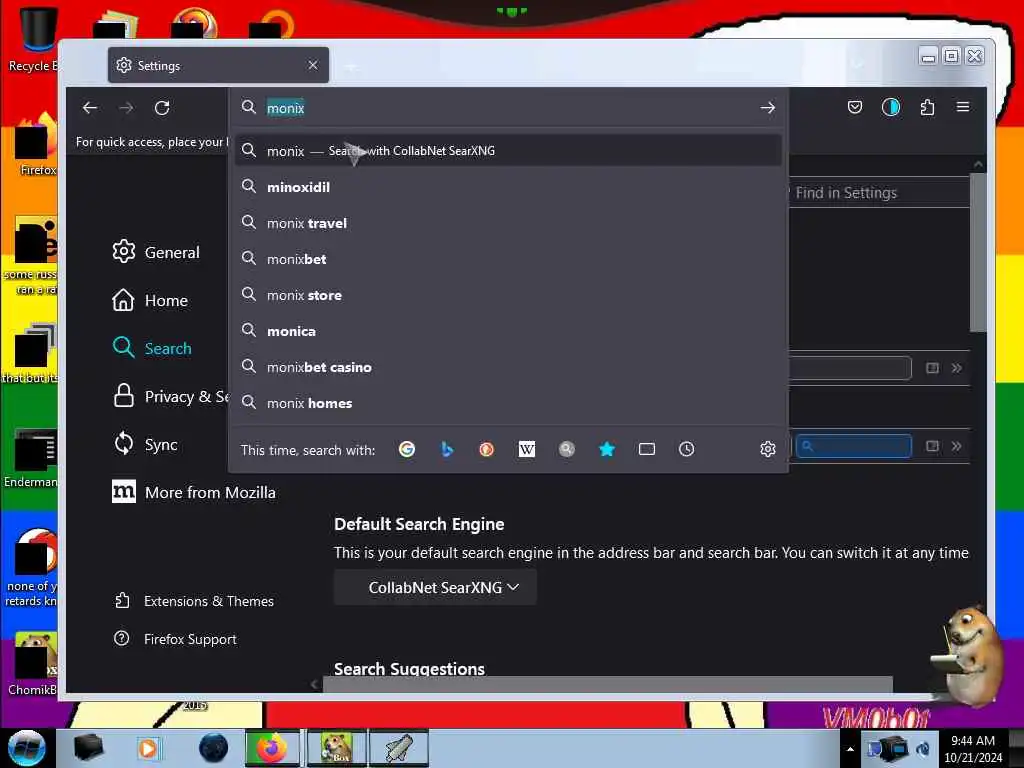The width and height of the screenshot is (1024, 768).
Task: Open the Privacy & Security category
Action: pyautogui.click(x=170, y=396)
